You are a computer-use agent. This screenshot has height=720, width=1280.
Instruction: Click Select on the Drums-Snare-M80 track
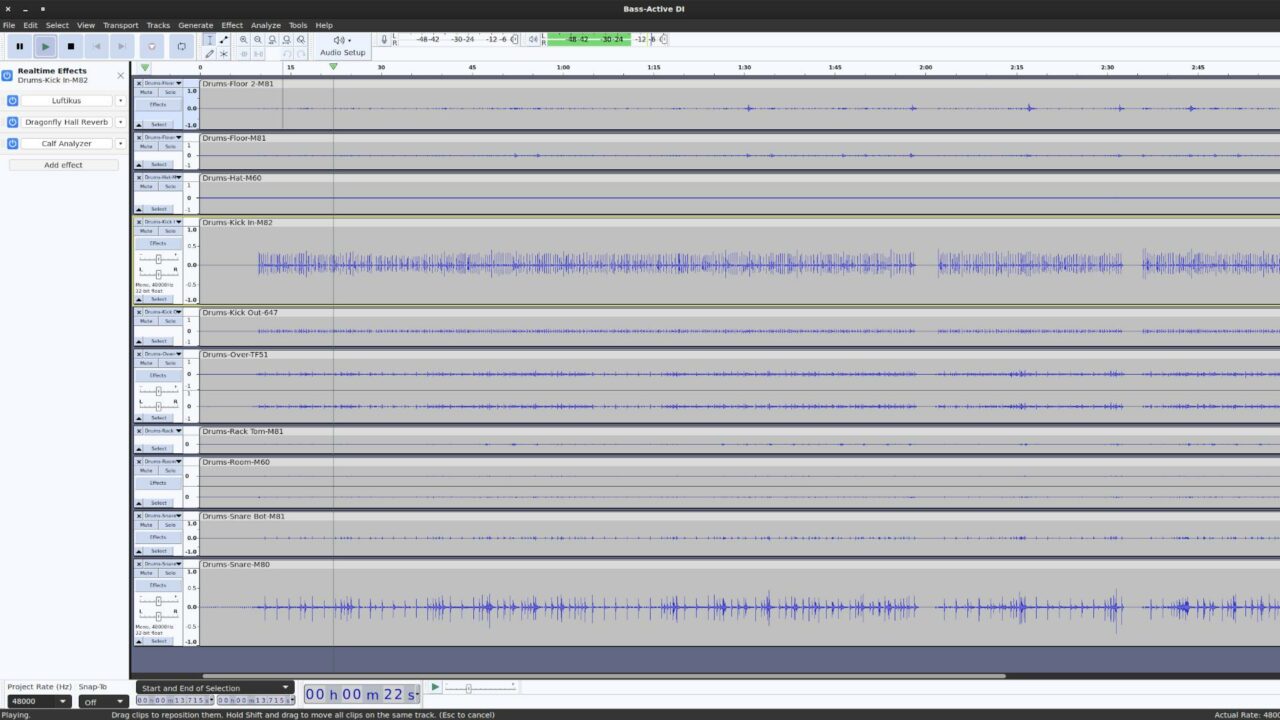click(x=158, y=641)
